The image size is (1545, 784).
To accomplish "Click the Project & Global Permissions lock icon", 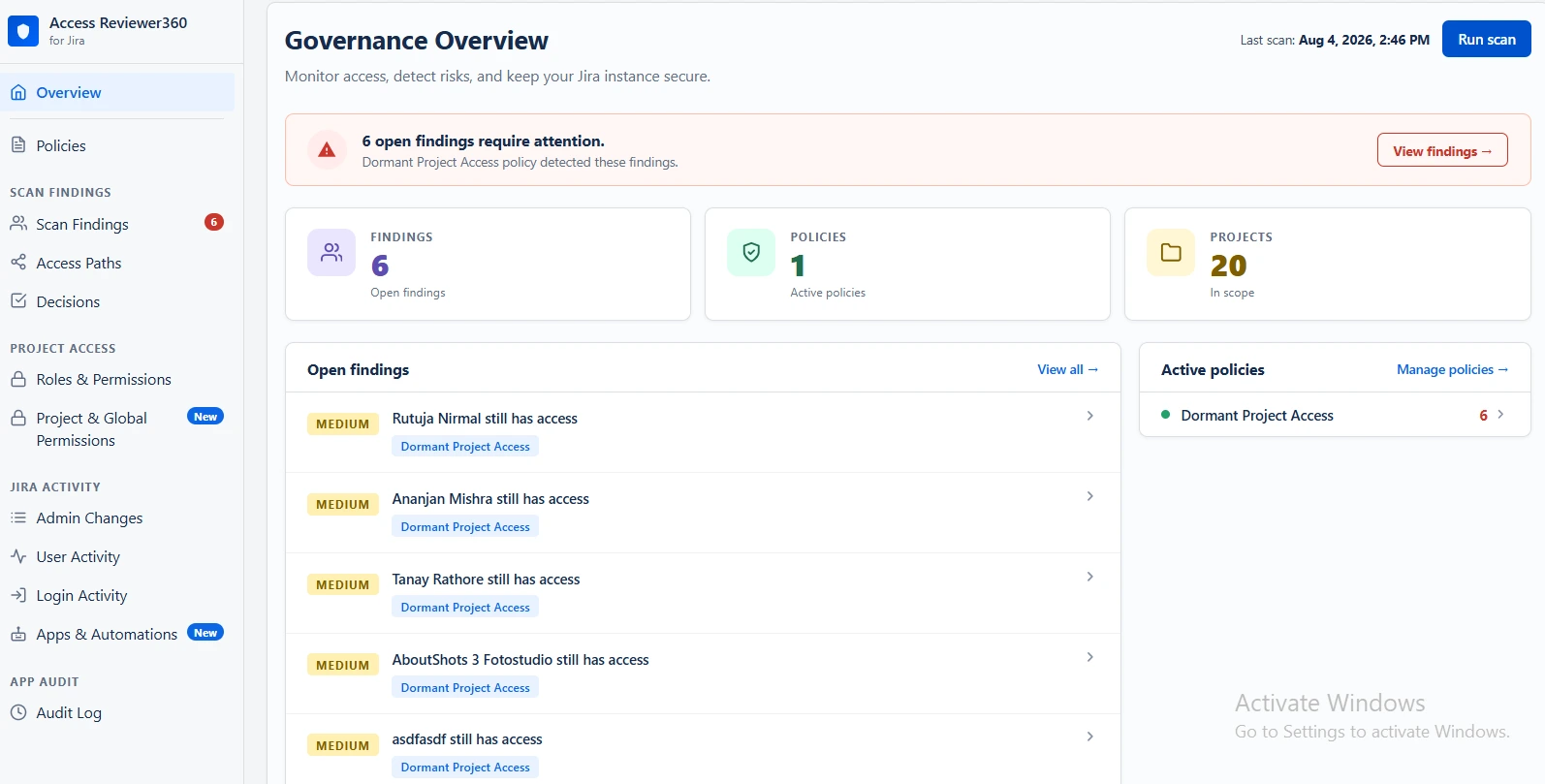I will [x=18, y=418].
